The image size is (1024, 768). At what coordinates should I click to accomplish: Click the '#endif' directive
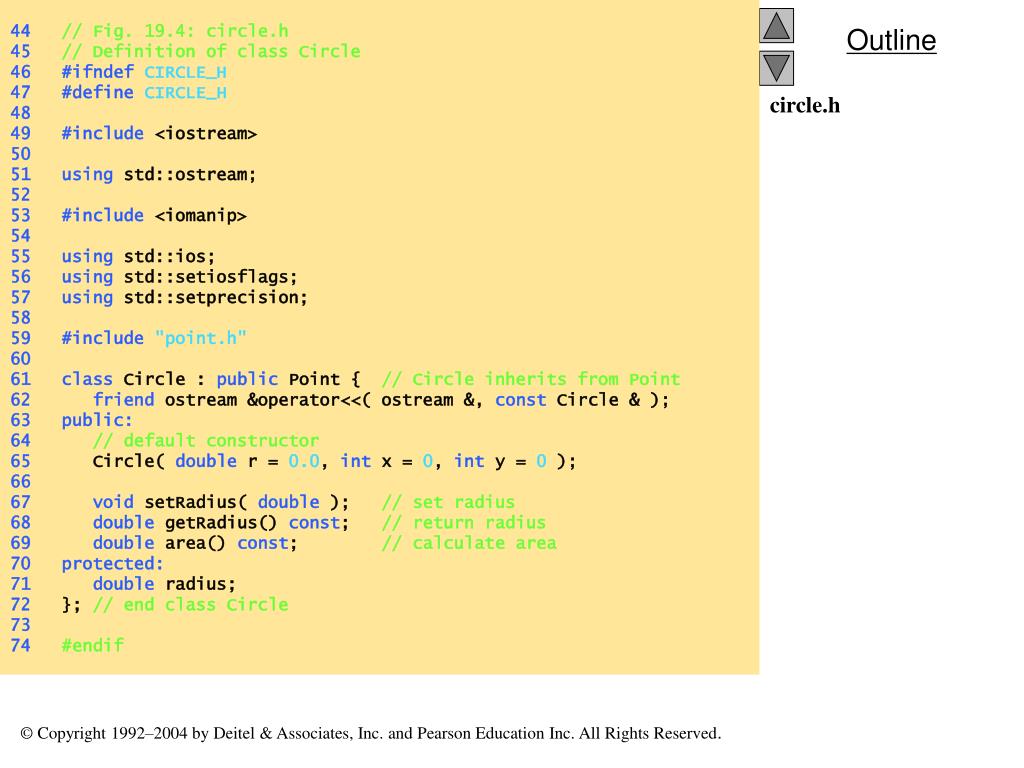point(92,645)
